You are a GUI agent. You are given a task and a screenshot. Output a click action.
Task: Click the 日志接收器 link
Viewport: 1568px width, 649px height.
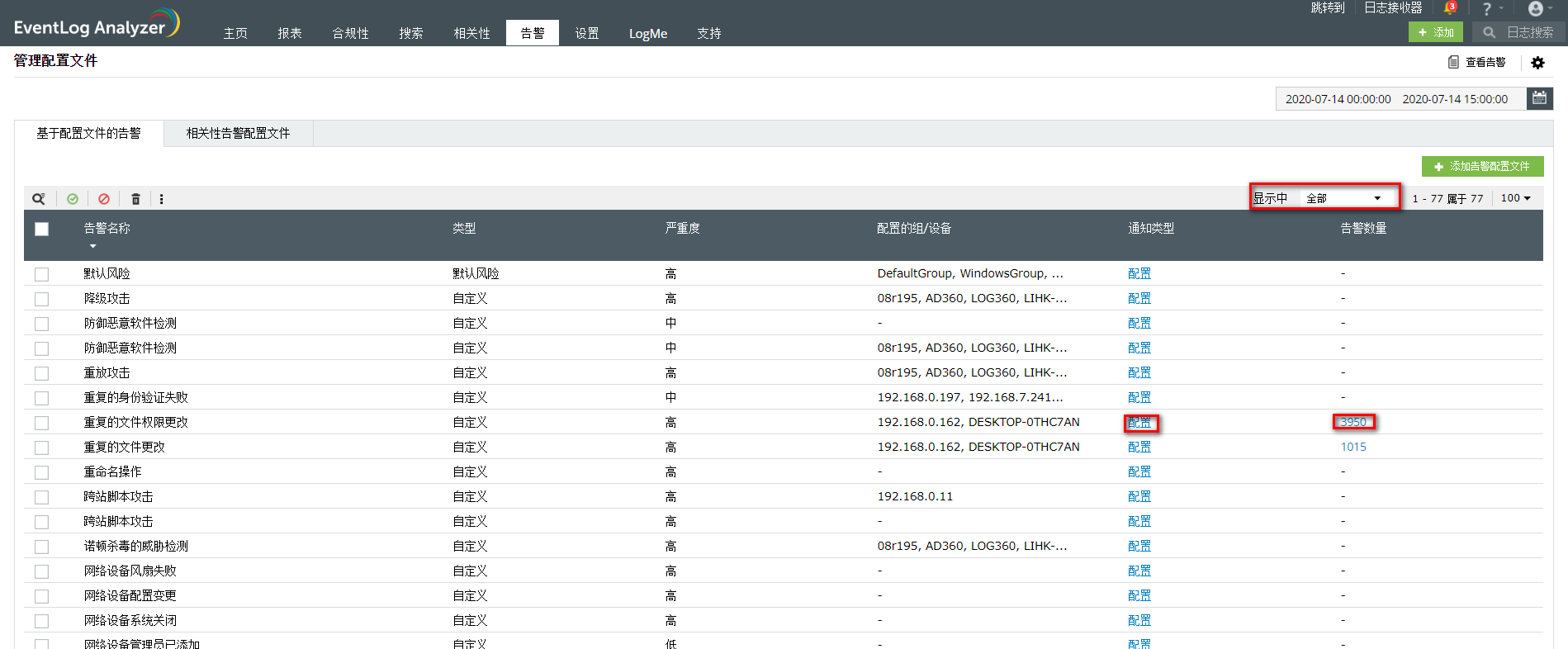click(1393, 7)
